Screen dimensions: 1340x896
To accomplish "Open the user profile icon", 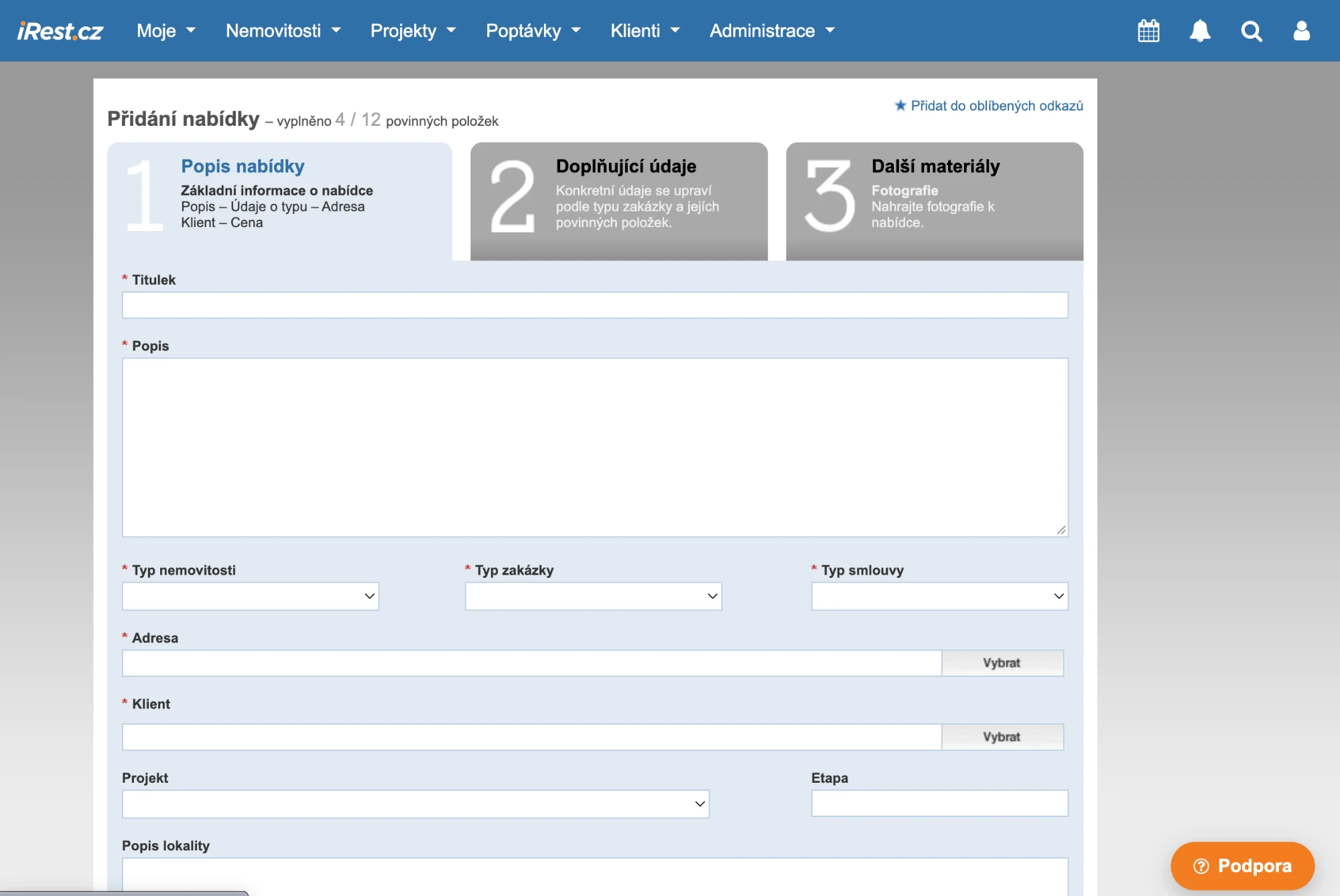I will [1301, 31].
